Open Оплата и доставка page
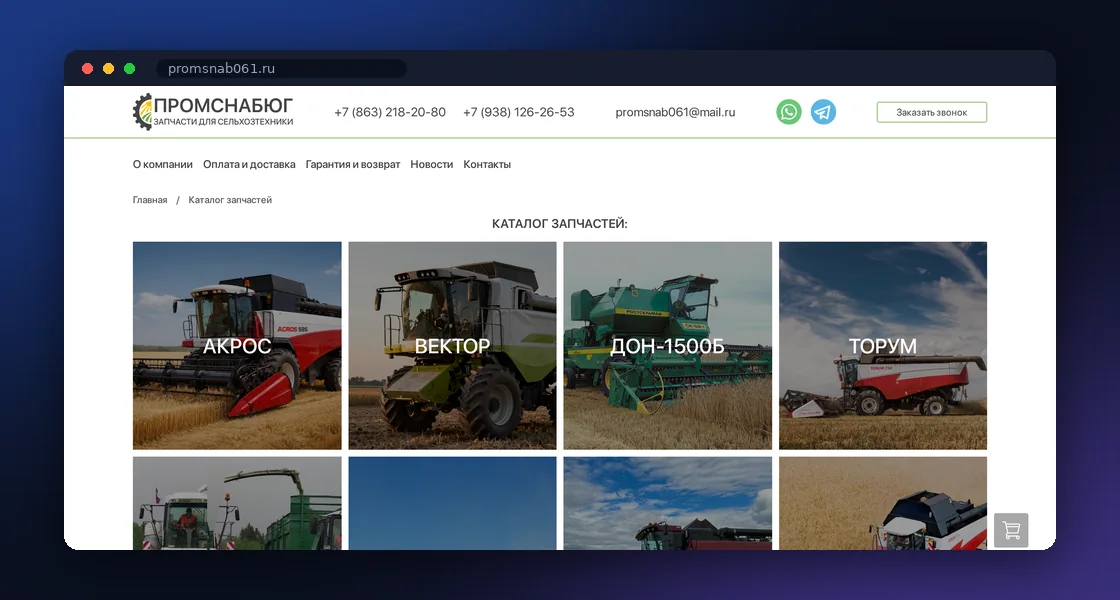 [249, 164]
